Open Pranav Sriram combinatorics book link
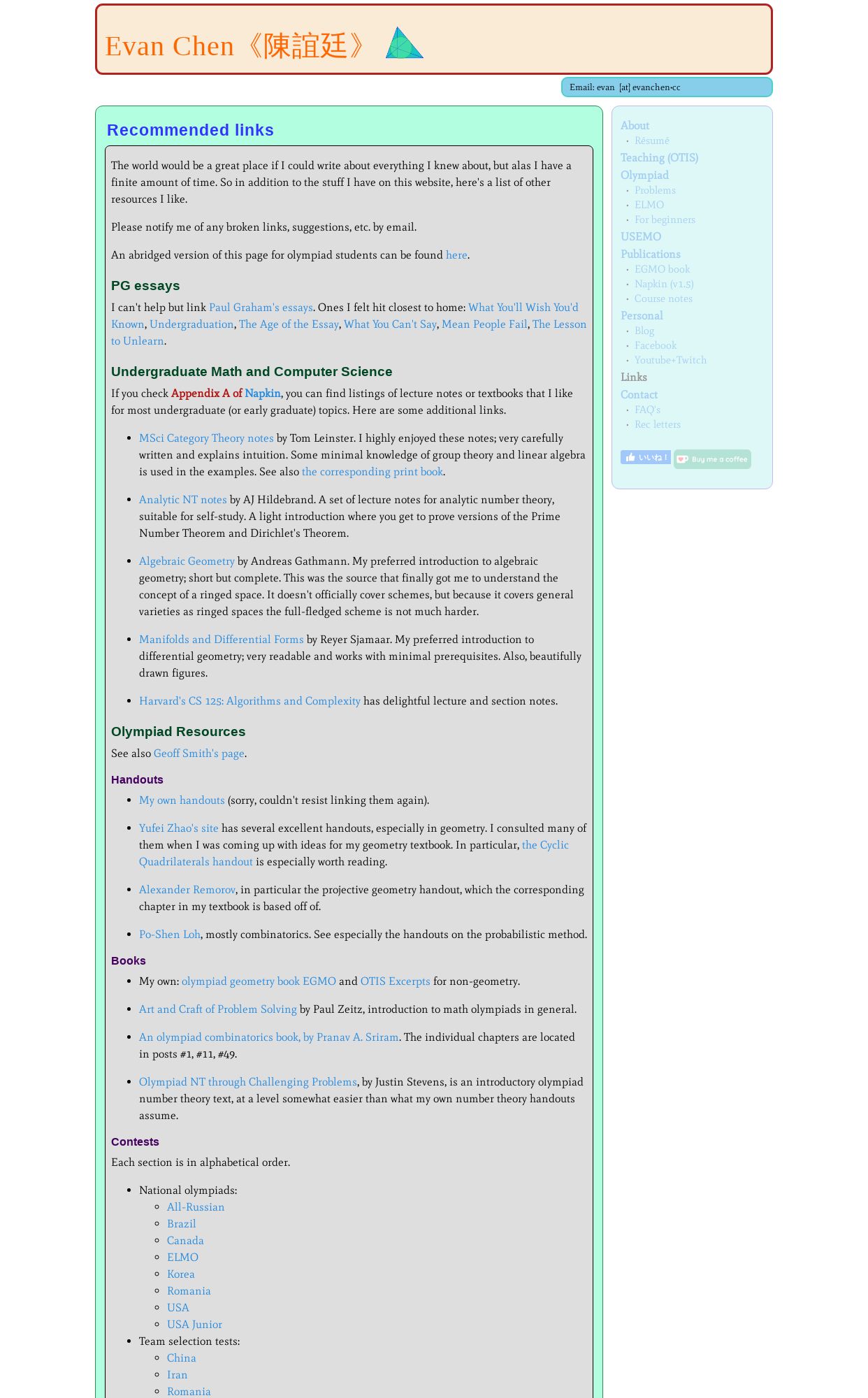Screen dimensions: 868x1398 pos(269,1037)
